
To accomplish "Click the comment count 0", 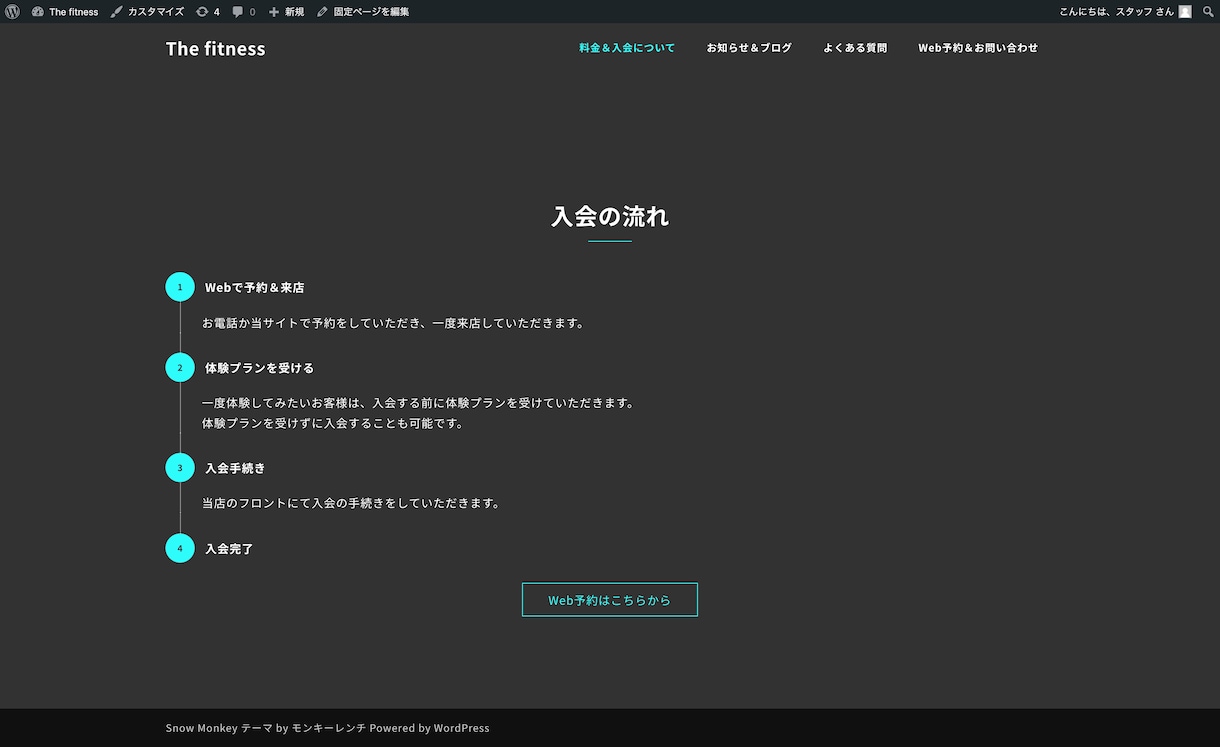I will (252, 12).
